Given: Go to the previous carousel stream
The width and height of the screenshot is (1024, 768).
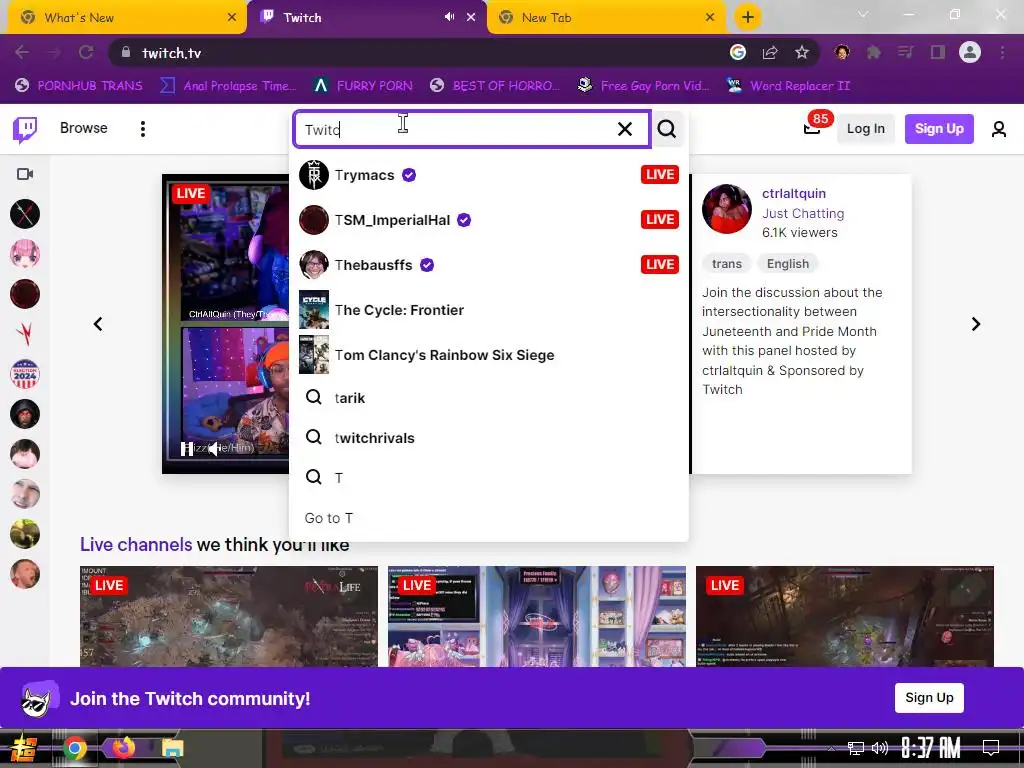Looking at the screenshot, I should 98,324.
